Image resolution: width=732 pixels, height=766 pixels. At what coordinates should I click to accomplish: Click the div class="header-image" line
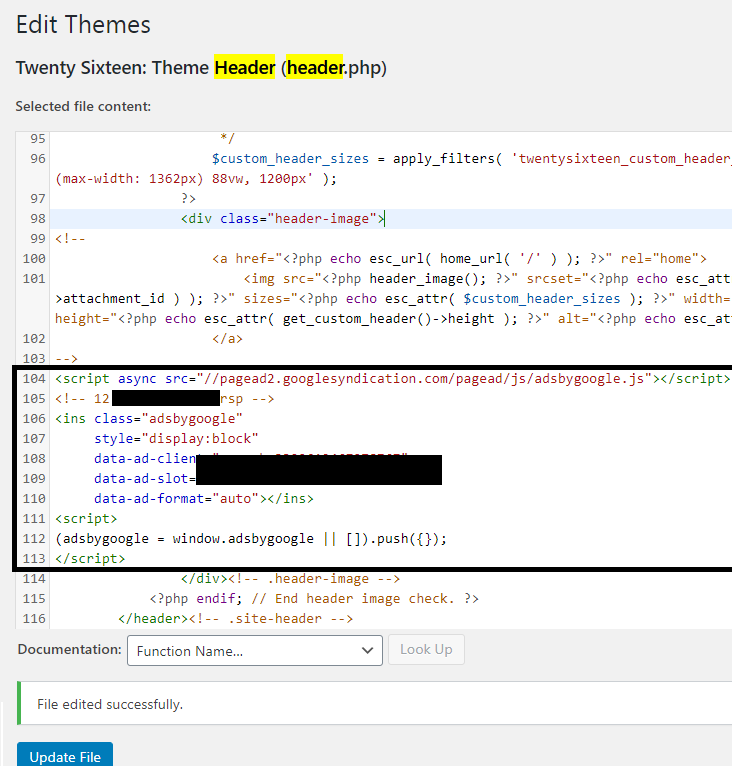coord(282,219)
